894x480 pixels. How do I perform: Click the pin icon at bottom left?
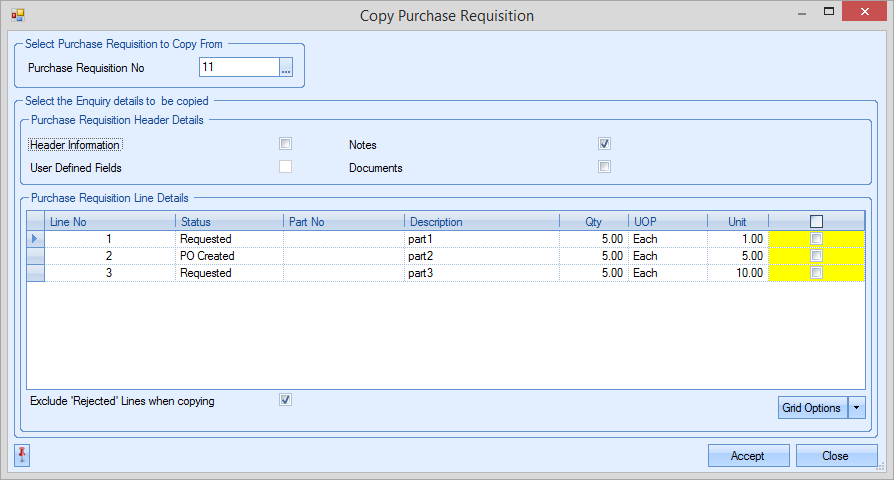[x=23, y=456]
